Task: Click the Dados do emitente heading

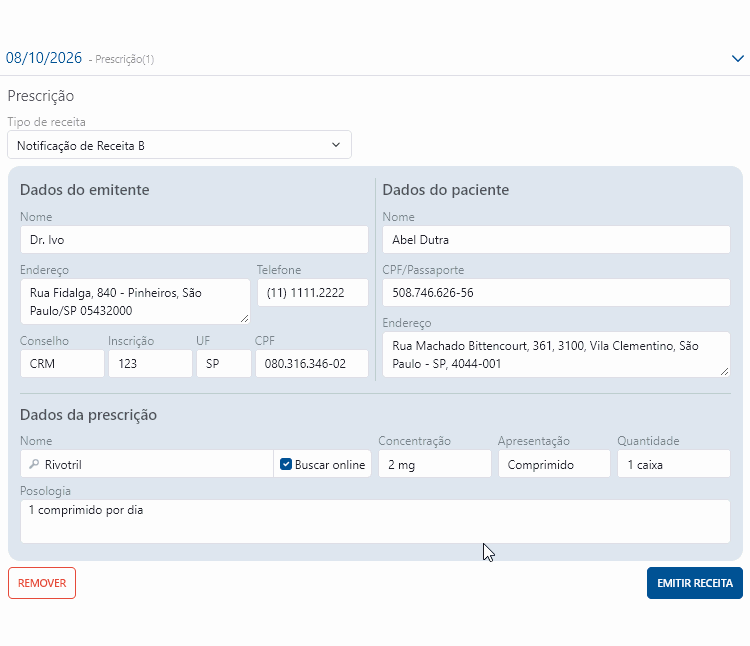Action: 85,190
